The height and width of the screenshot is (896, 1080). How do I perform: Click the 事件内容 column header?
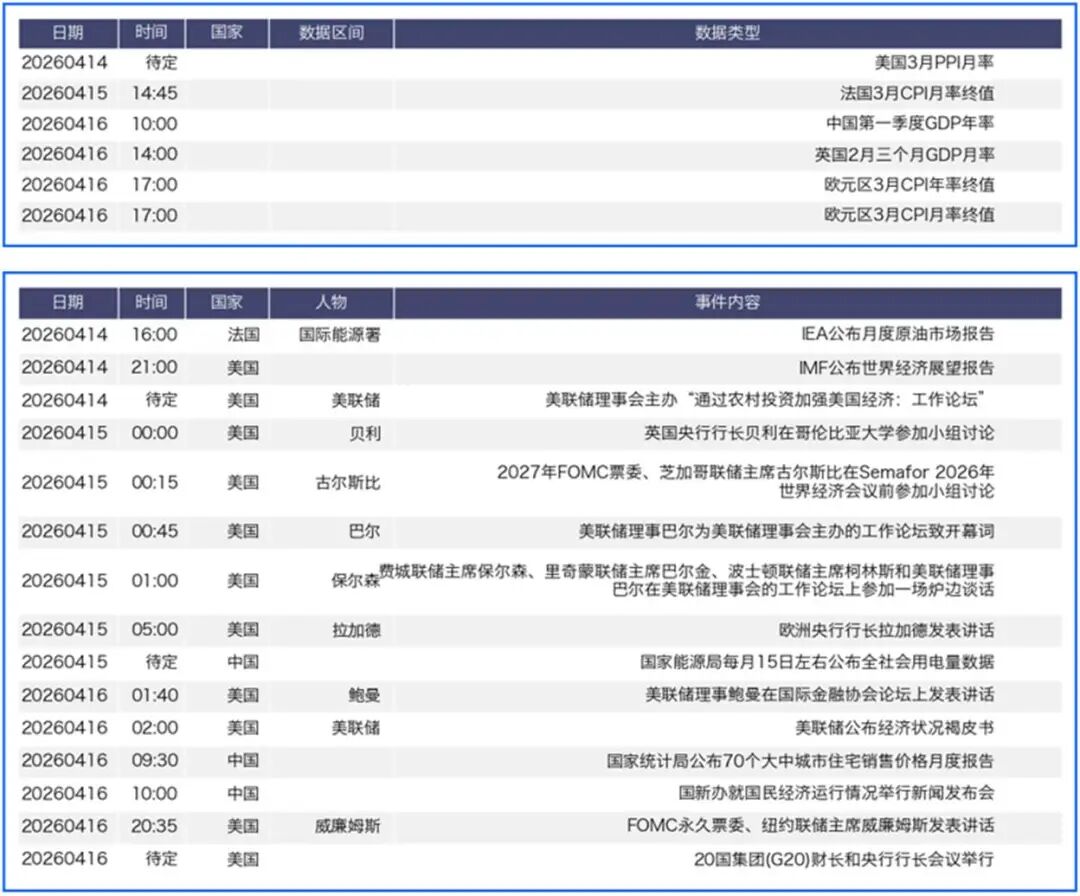(x=727, y=302)
